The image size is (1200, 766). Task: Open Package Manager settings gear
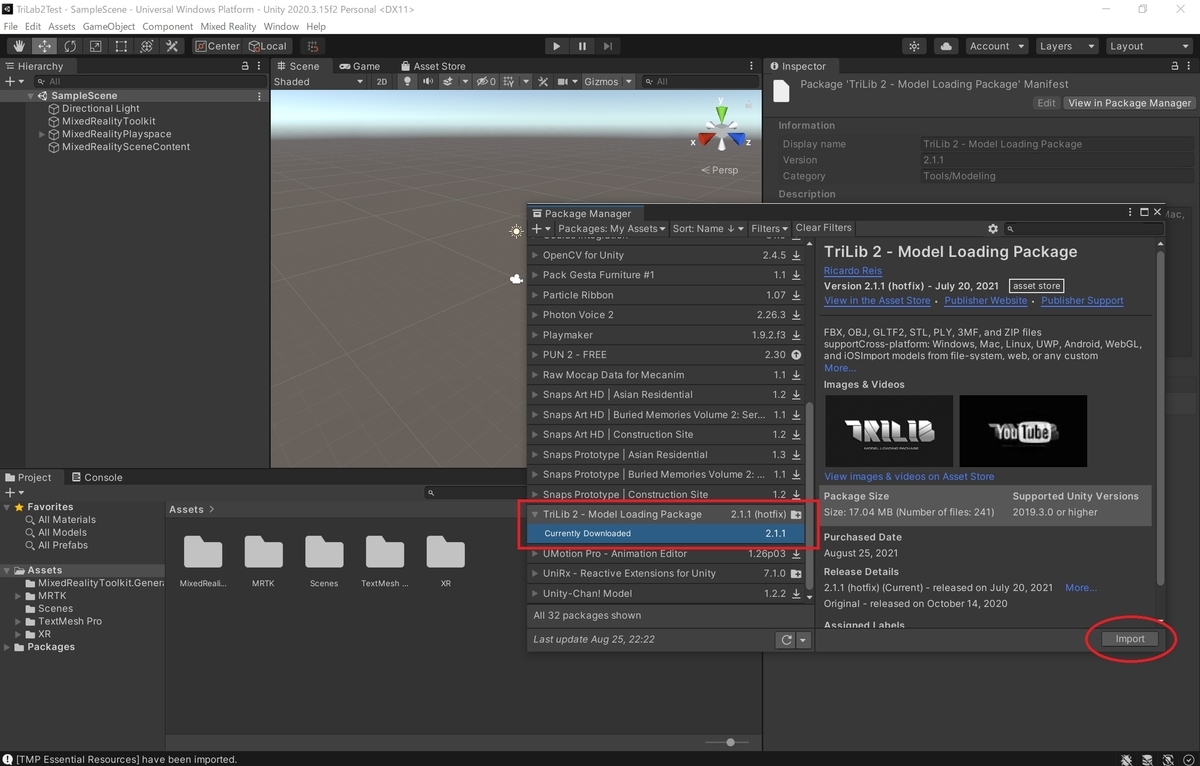click(x=992, y=229)
